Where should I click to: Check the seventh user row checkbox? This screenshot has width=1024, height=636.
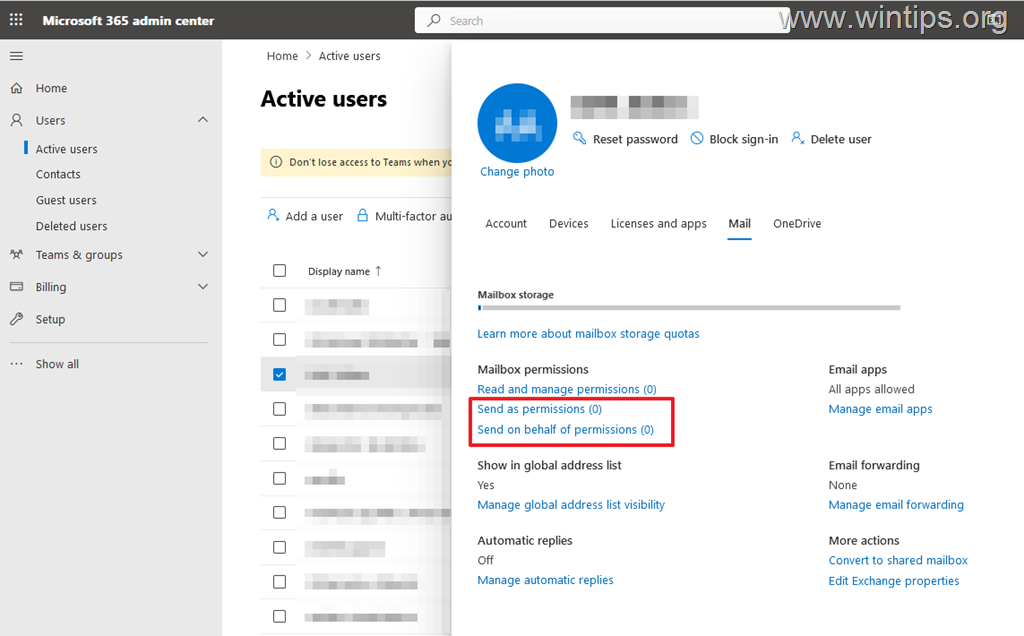coord(280,513)
